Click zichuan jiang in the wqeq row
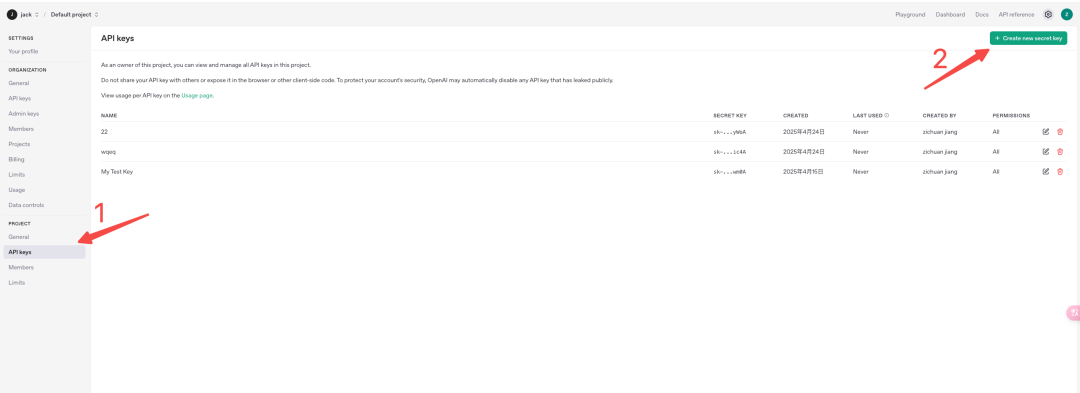 940,151
